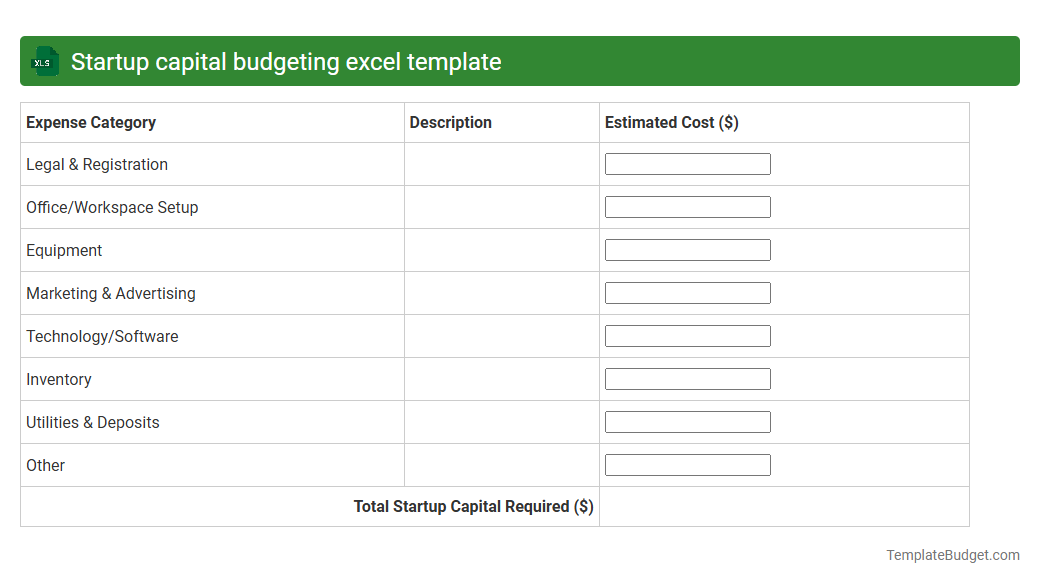1040x584 pixels.
Task: Click the cost input for Legal & Registration
Action: pyautogui.click(x=687, y=163)
